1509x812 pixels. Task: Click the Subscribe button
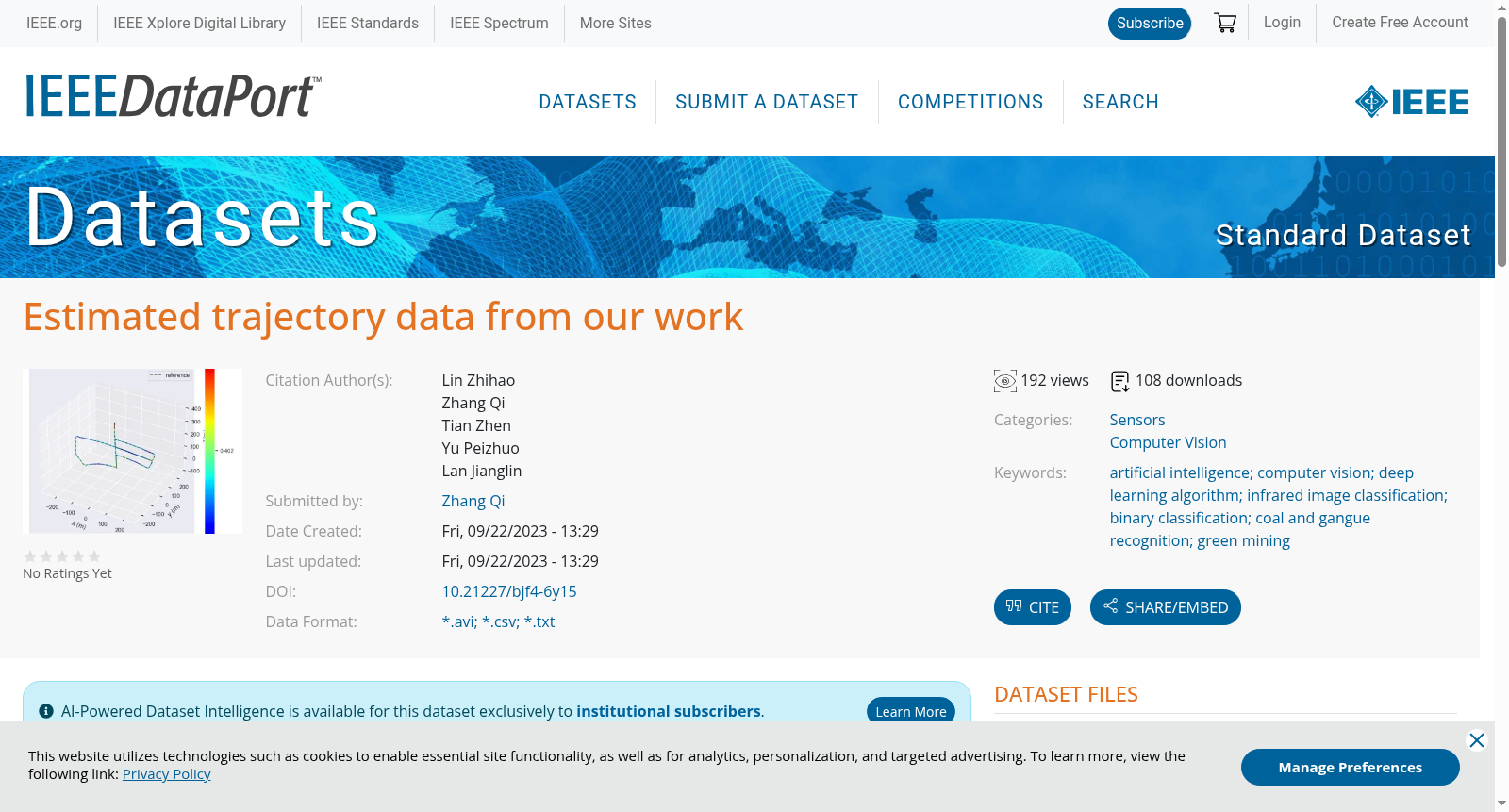pyautogui.click(x=1150, y=23)
